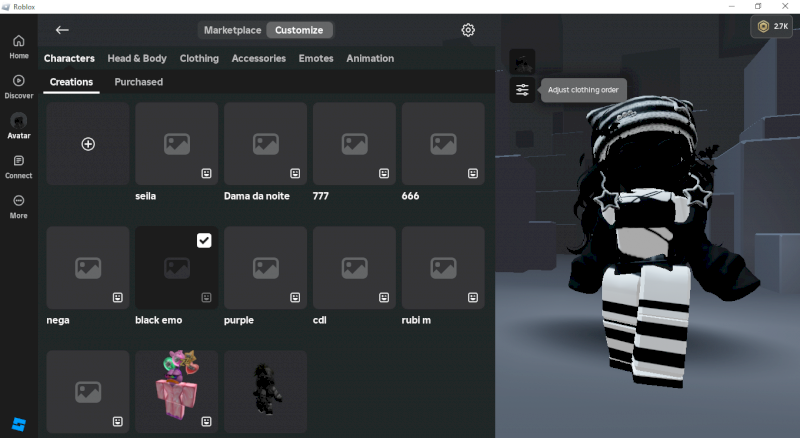Select the Dama da noite character
800x438 pixels.
point(265,143)
